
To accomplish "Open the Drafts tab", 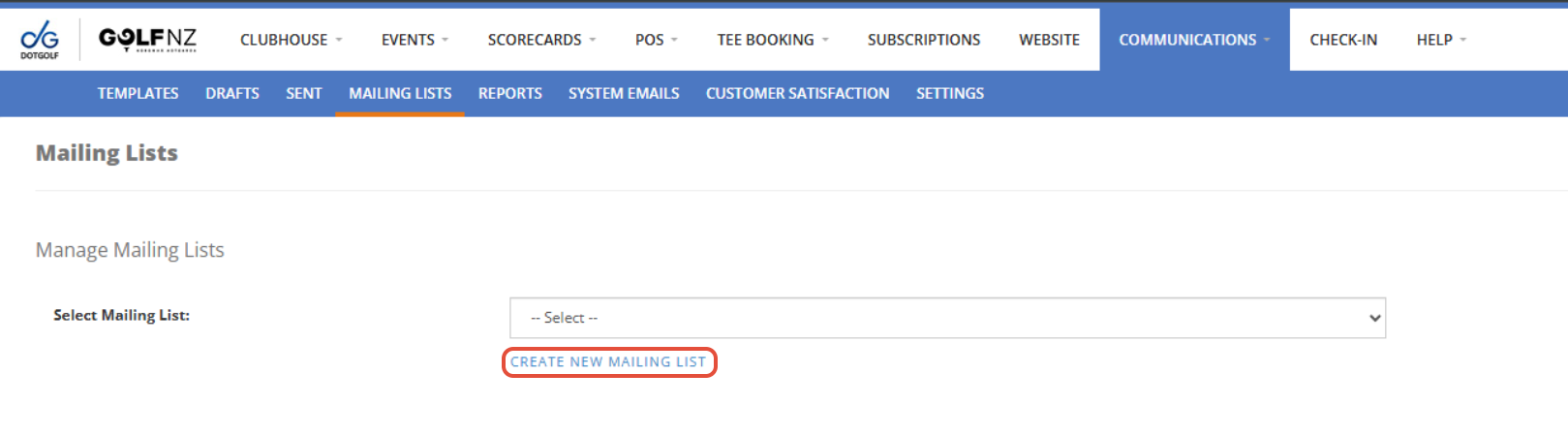I will 232,93.
